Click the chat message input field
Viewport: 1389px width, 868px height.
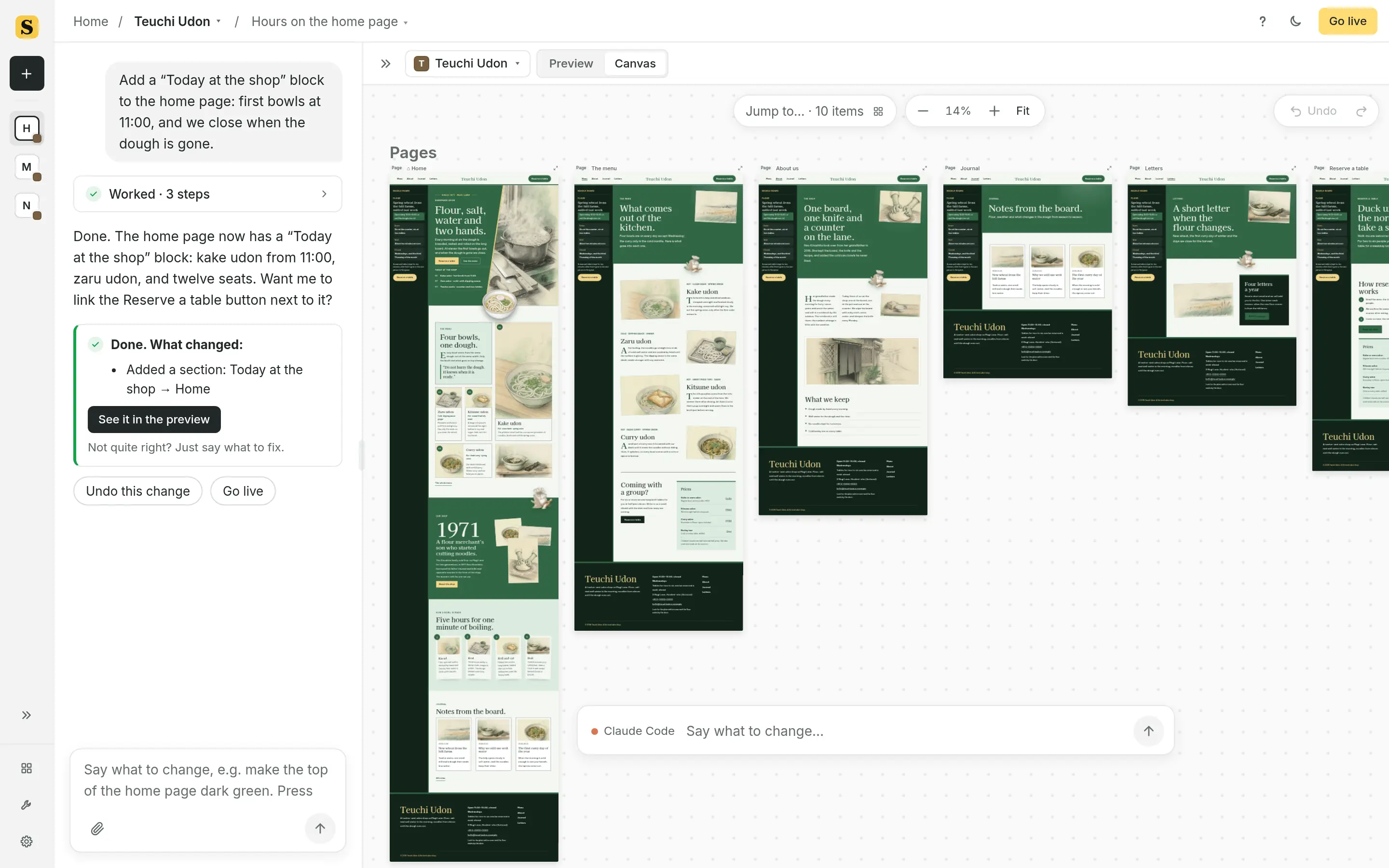(208, 781)
